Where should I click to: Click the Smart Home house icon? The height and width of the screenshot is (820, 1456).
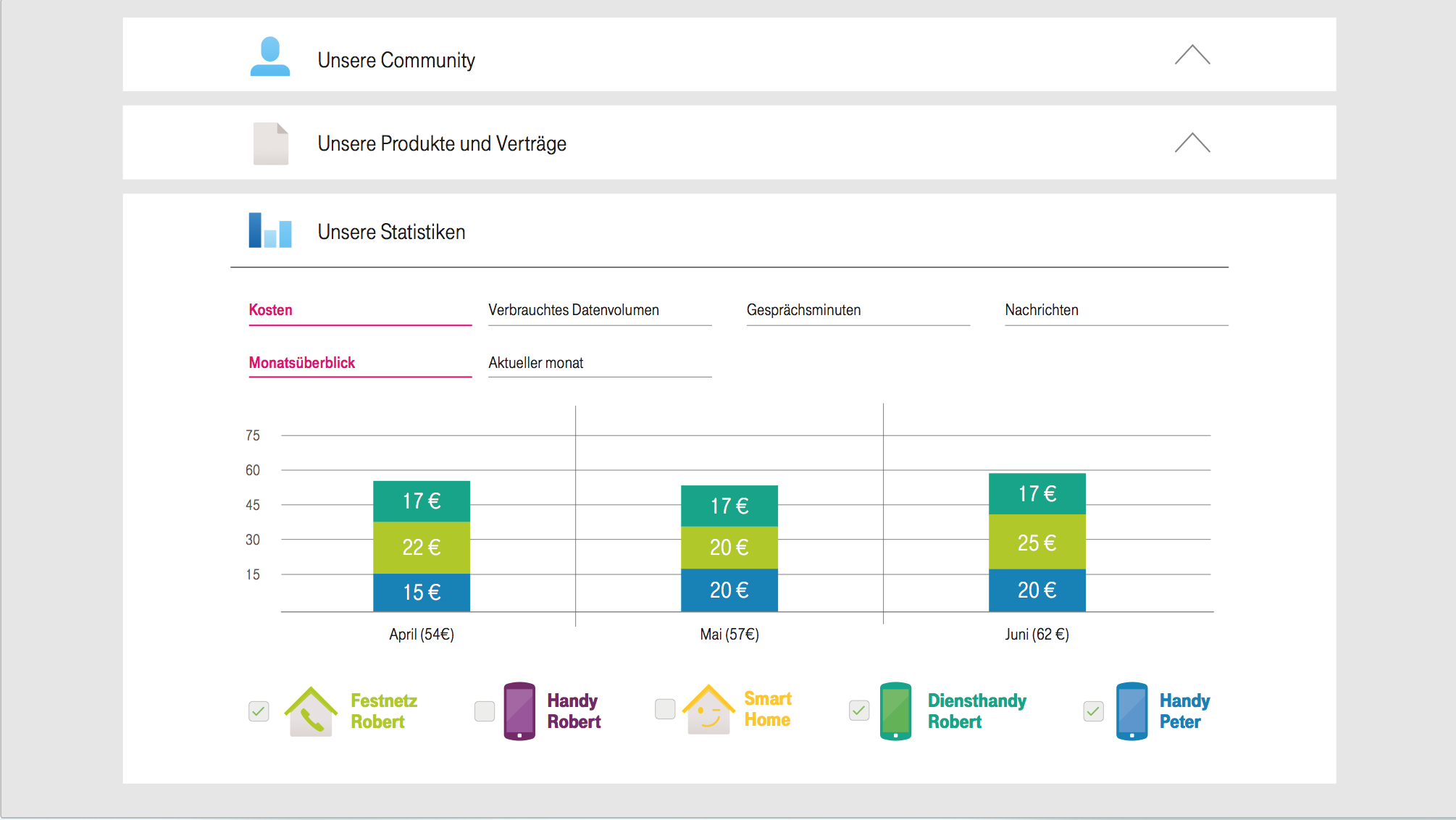(x=708, y=709)
